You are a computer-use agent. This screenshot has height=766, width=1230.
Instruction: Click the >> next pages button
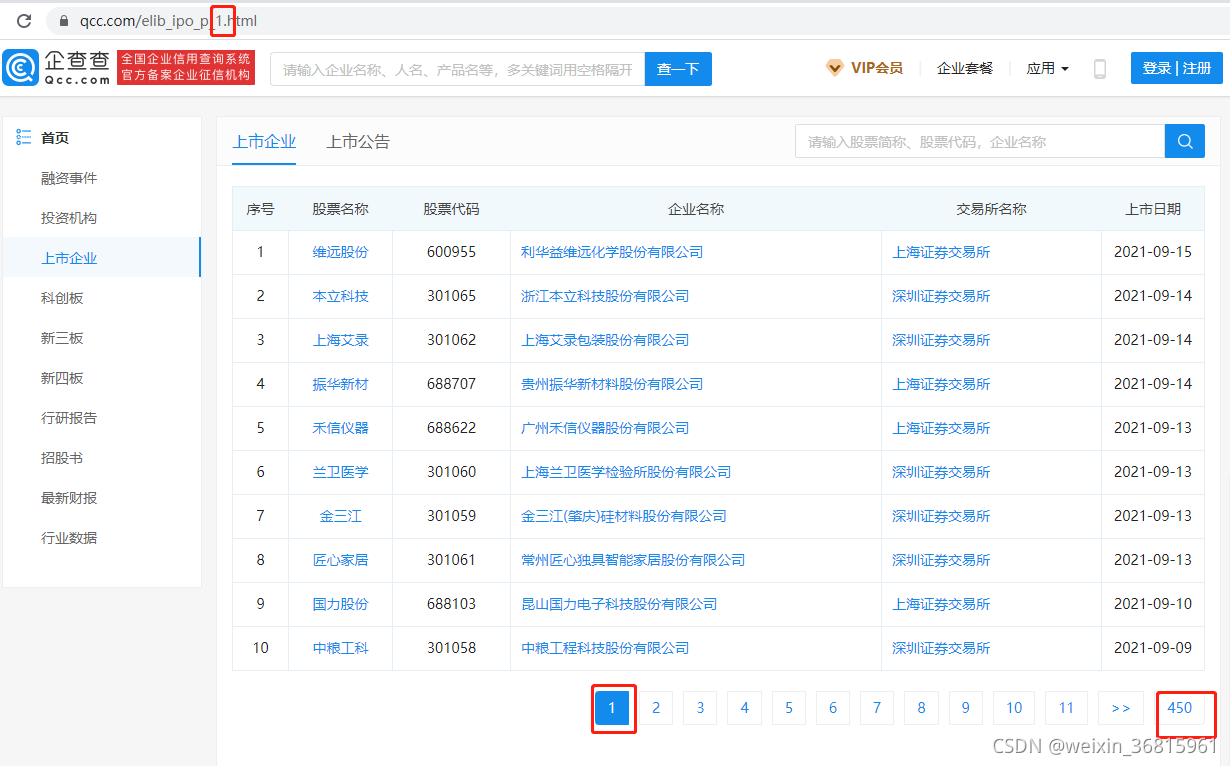[x=1121, y=708]
